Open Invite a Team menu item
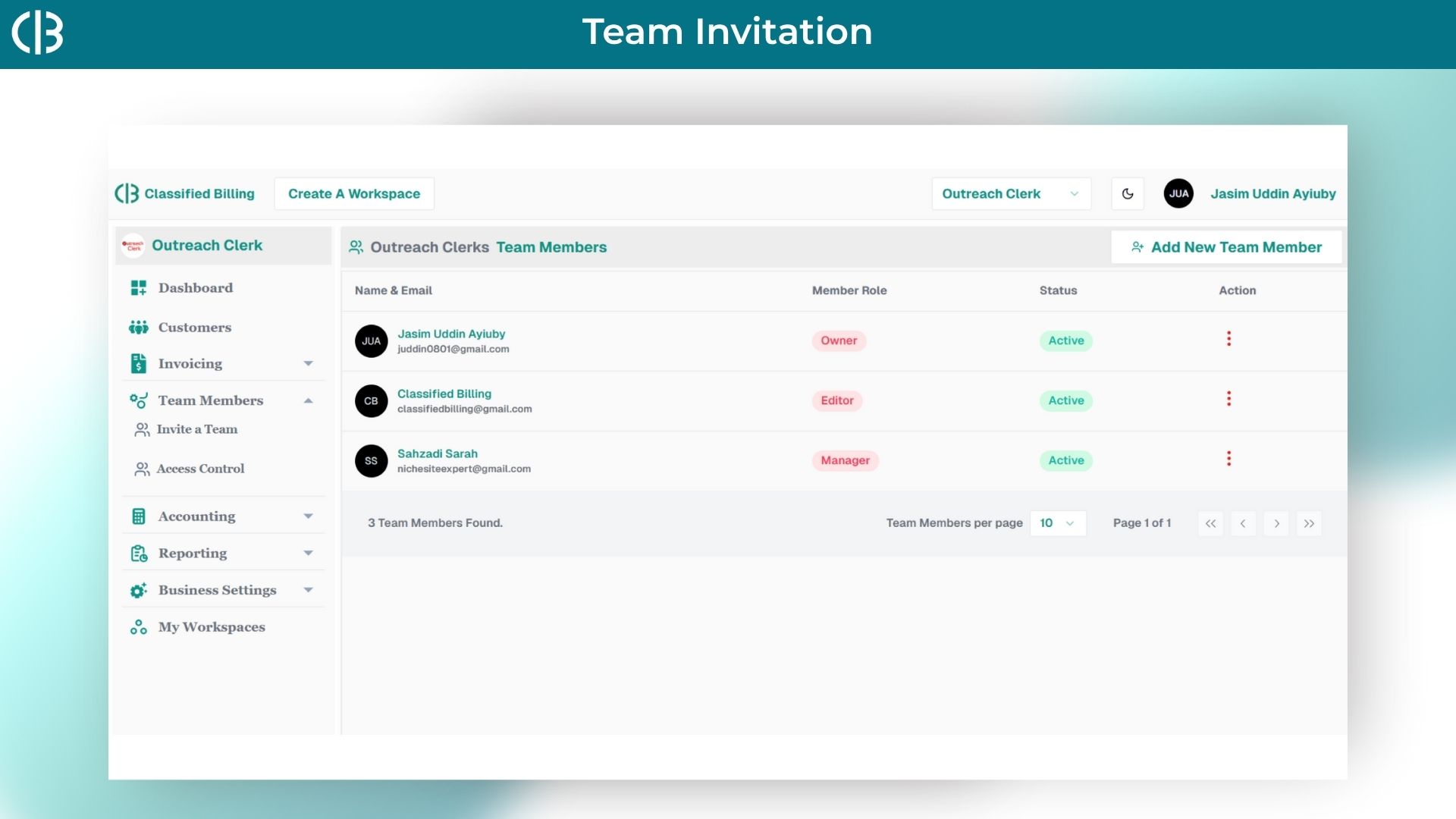The height and width of the screenshot is (819, 1456). pos(196,429)
